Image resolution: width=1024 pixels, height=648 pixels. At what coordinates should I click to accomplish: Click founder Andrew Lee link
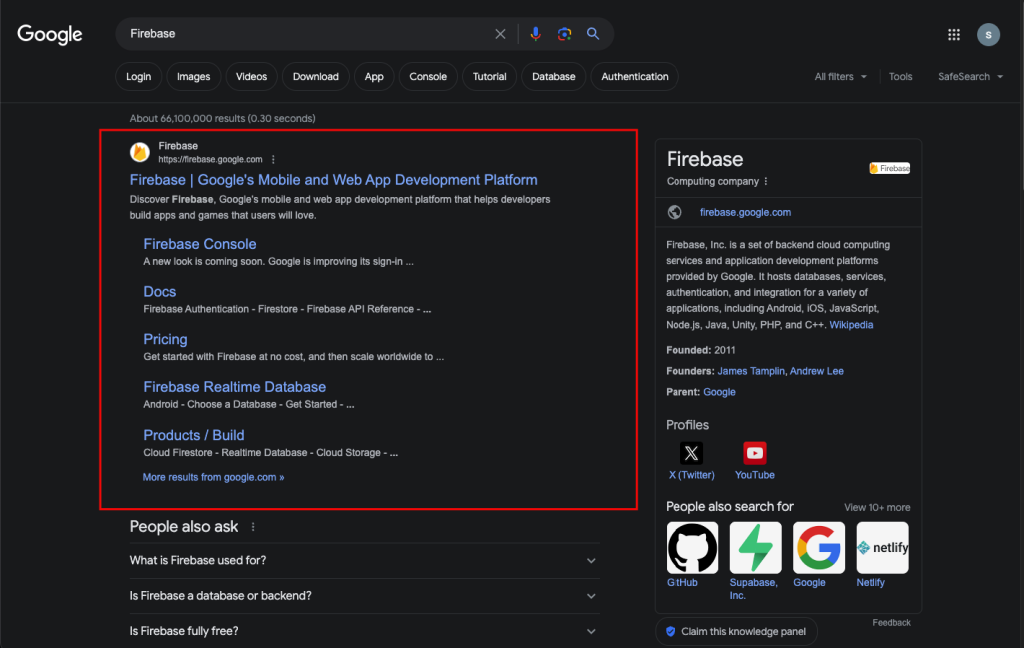click(x=816, y=371)
